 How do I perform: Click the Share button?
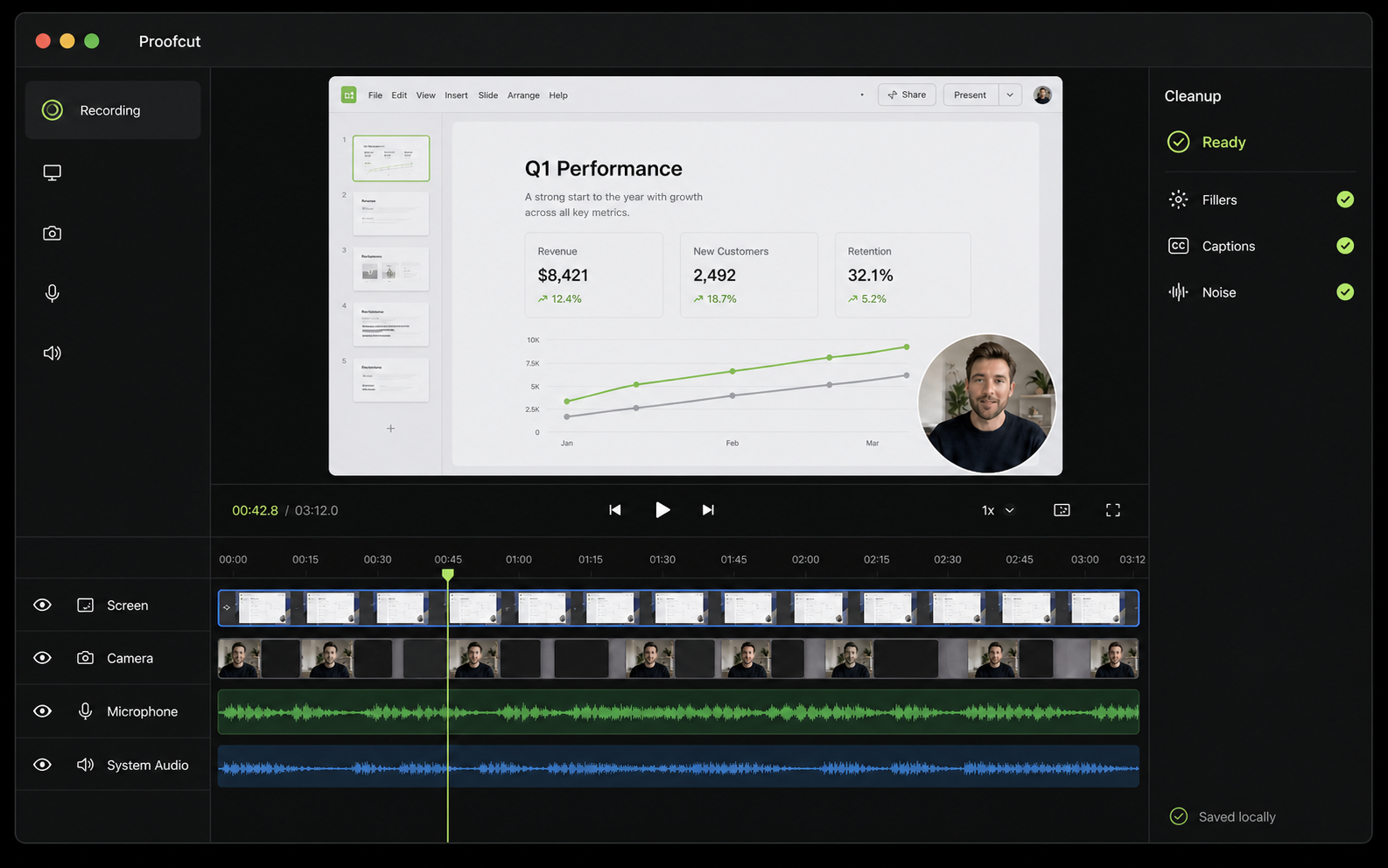click(907, 94)
